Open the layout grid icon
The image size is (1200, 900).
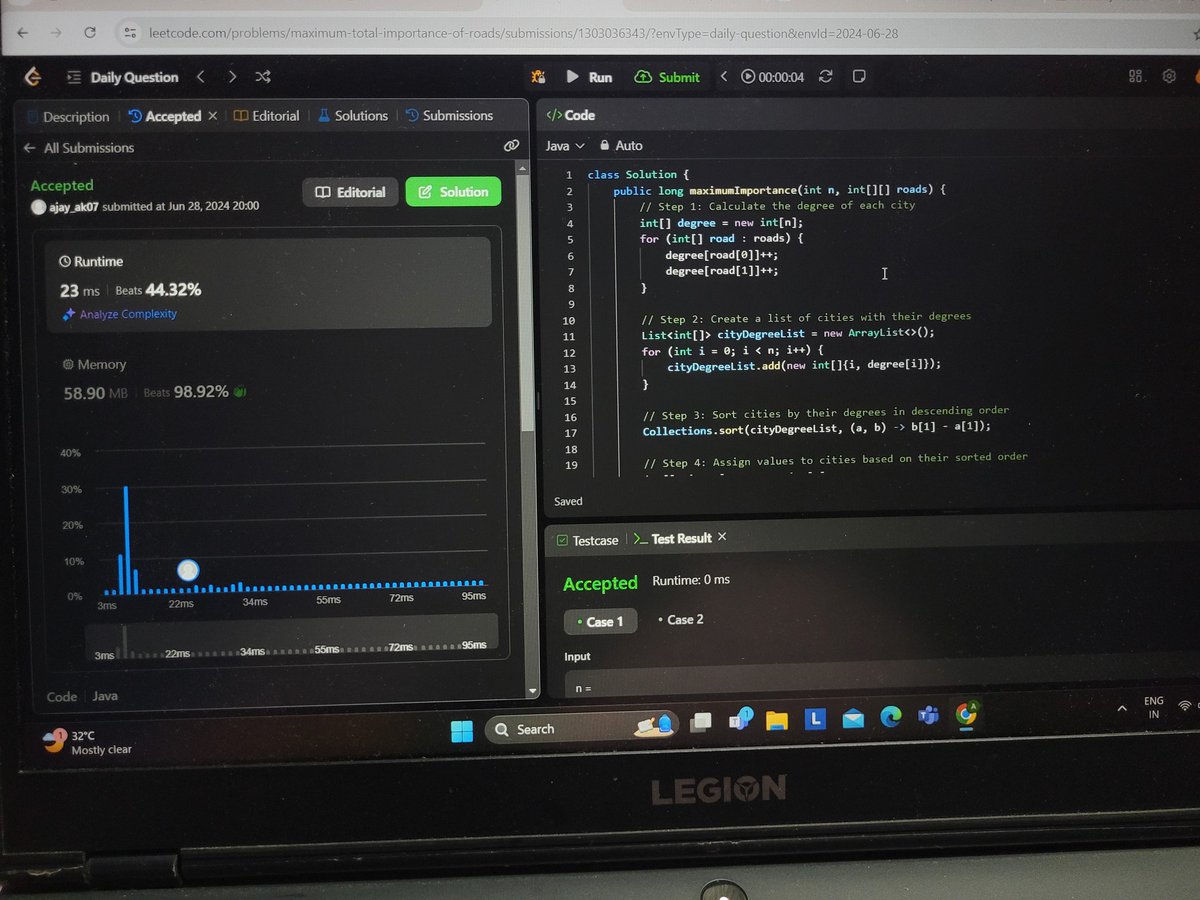pyautogui.click(x=1135, y=77)
